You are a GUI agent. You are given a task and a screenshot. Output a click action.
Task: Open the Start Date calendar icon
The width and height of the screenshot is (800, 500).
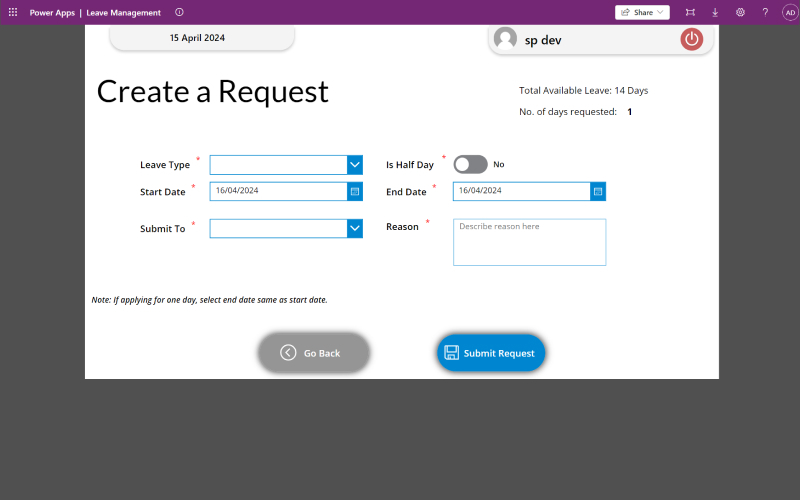tap(355, 191)
